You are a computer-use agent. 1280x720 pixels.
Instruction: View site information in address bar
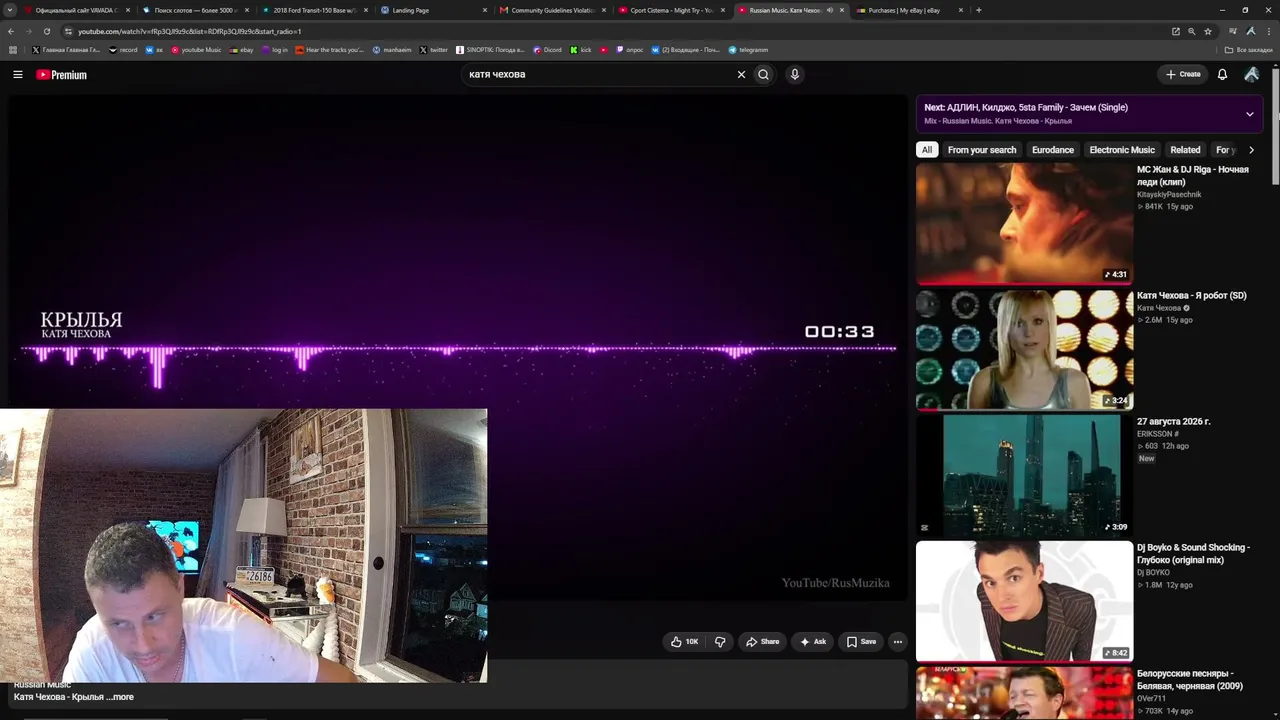tap(68, 31)
